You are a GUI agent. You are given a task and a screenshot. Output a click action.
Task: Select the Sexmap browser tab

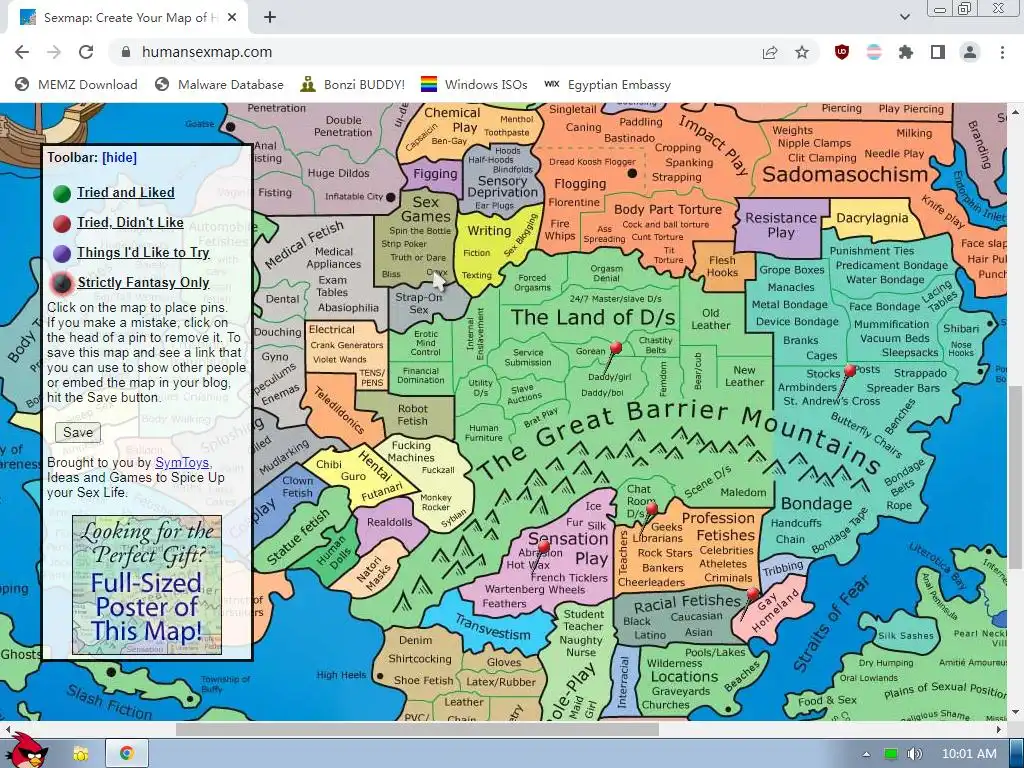[129, 18]
